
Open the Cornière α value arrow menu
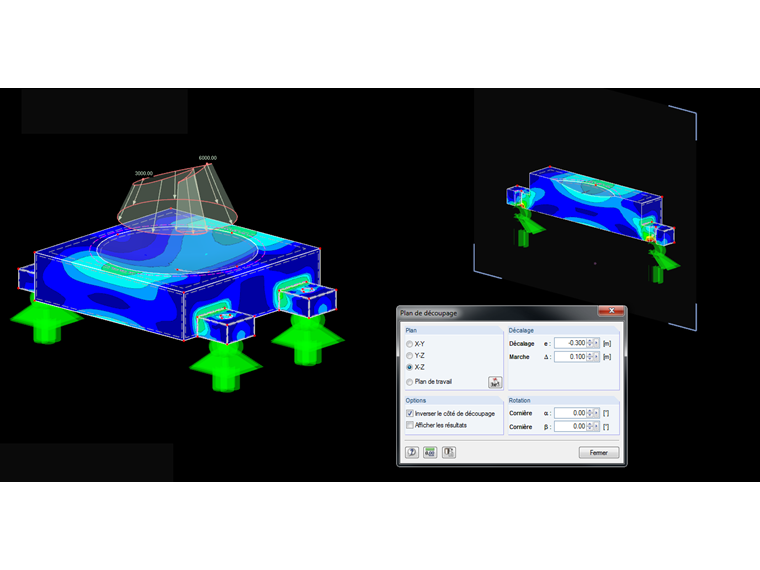(x=596, y=413)
